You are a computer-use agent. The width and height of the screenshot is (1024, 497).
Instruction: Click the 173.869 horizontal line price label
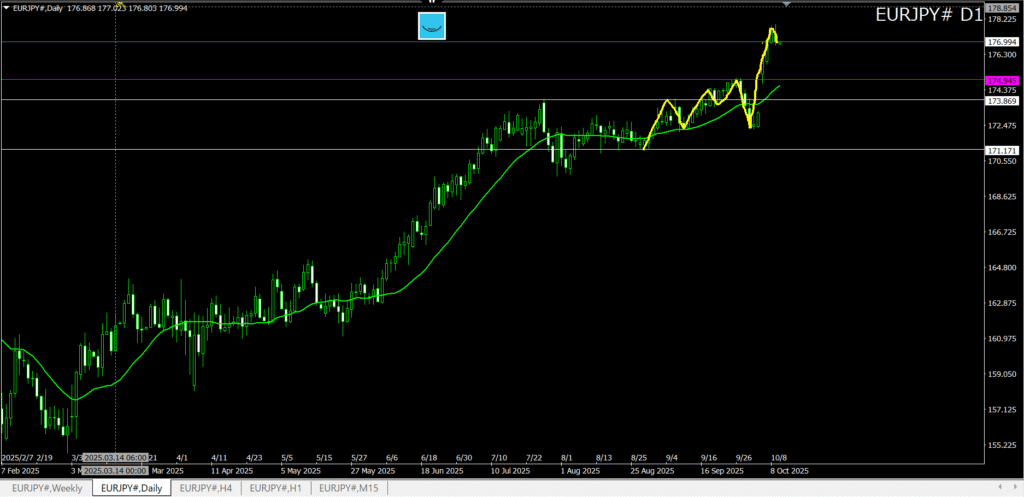[1001, 101]
